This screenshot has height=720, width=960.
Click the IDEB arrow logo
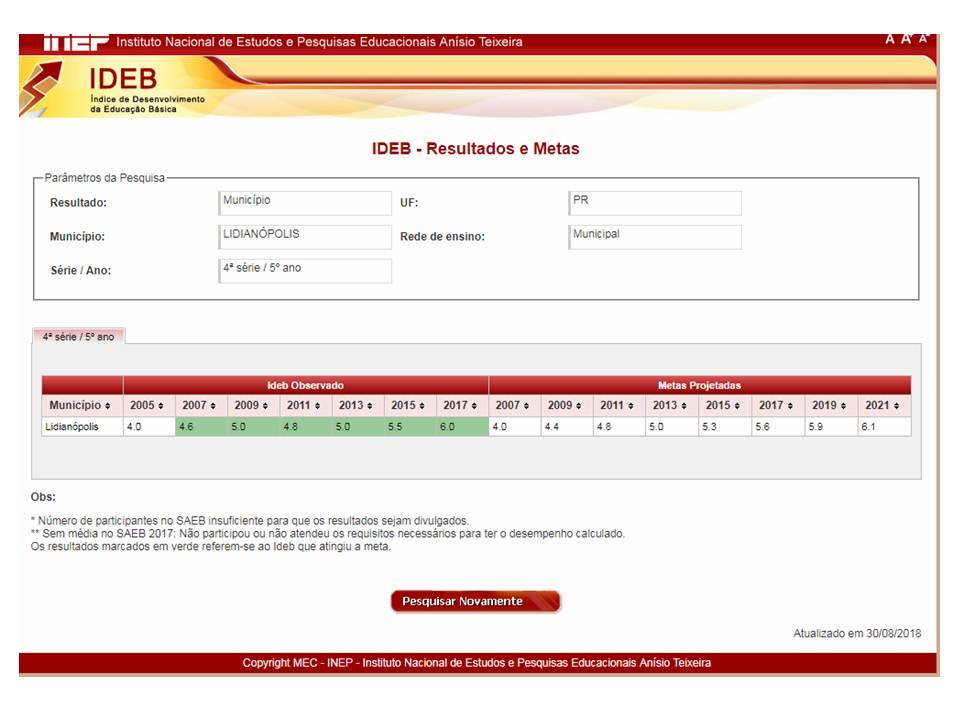[x=40, y=88]
